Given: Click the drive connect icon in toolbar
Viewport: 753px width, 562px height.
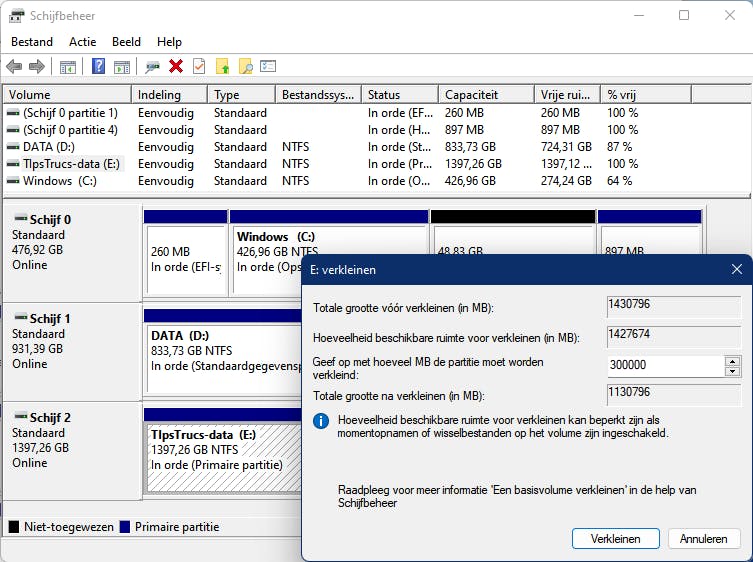Looking at the screenshot, I should (x=152, y=66).
